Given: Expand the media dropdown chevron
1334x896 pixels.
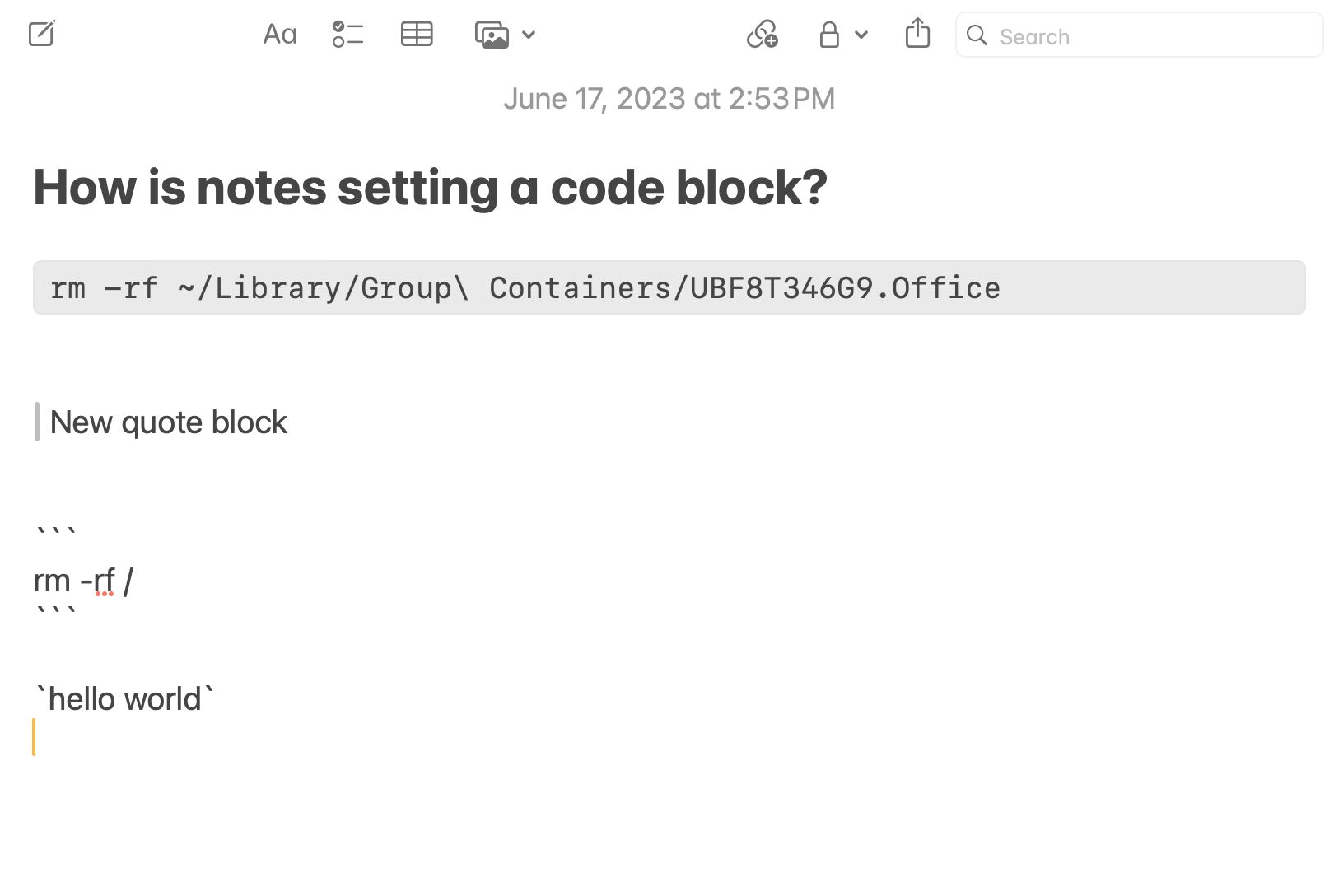Looking at the screenshot, I should (x=529, y=35).
